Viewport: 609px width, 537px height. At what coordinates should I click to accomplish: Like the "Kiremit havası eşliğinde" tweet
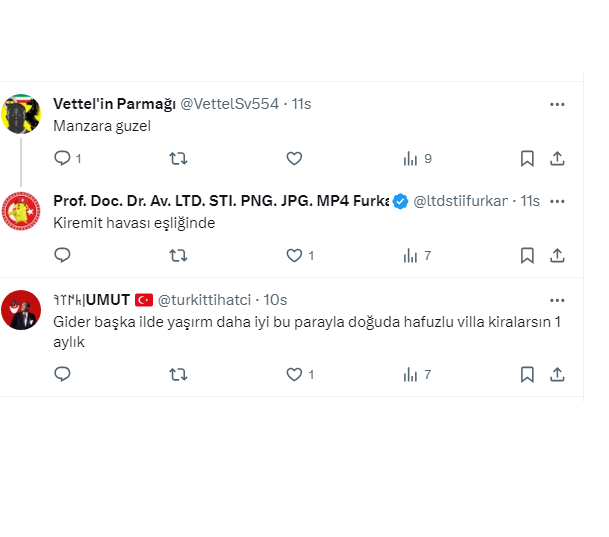pos(294,255)
